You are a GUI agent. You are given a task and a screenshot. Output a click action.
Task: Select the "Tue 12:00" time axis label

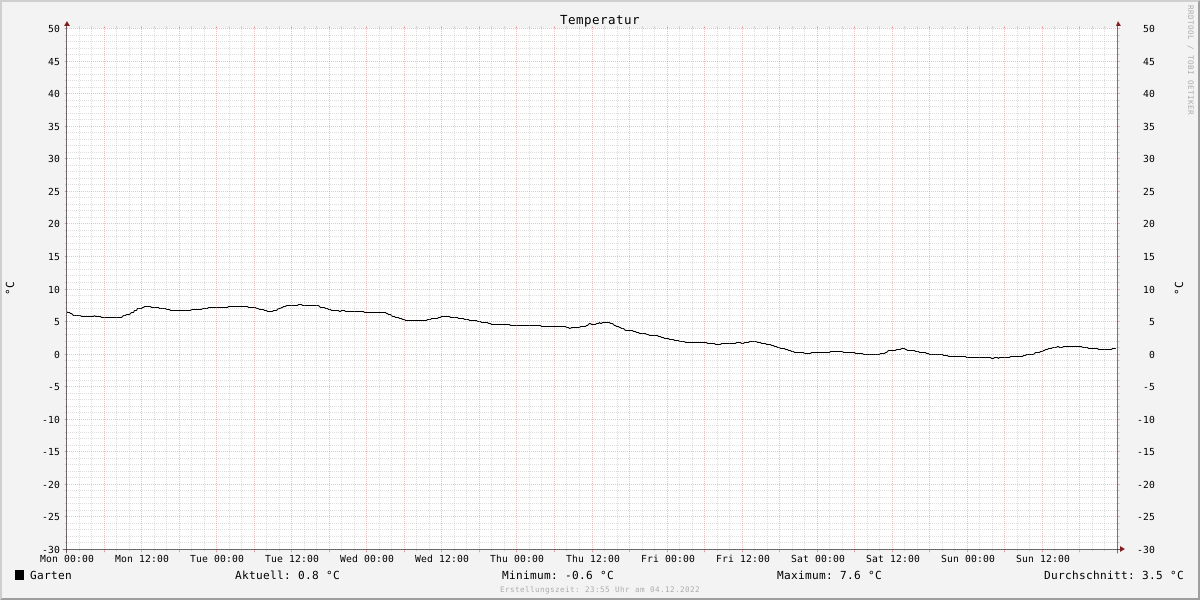pos(292,559)
